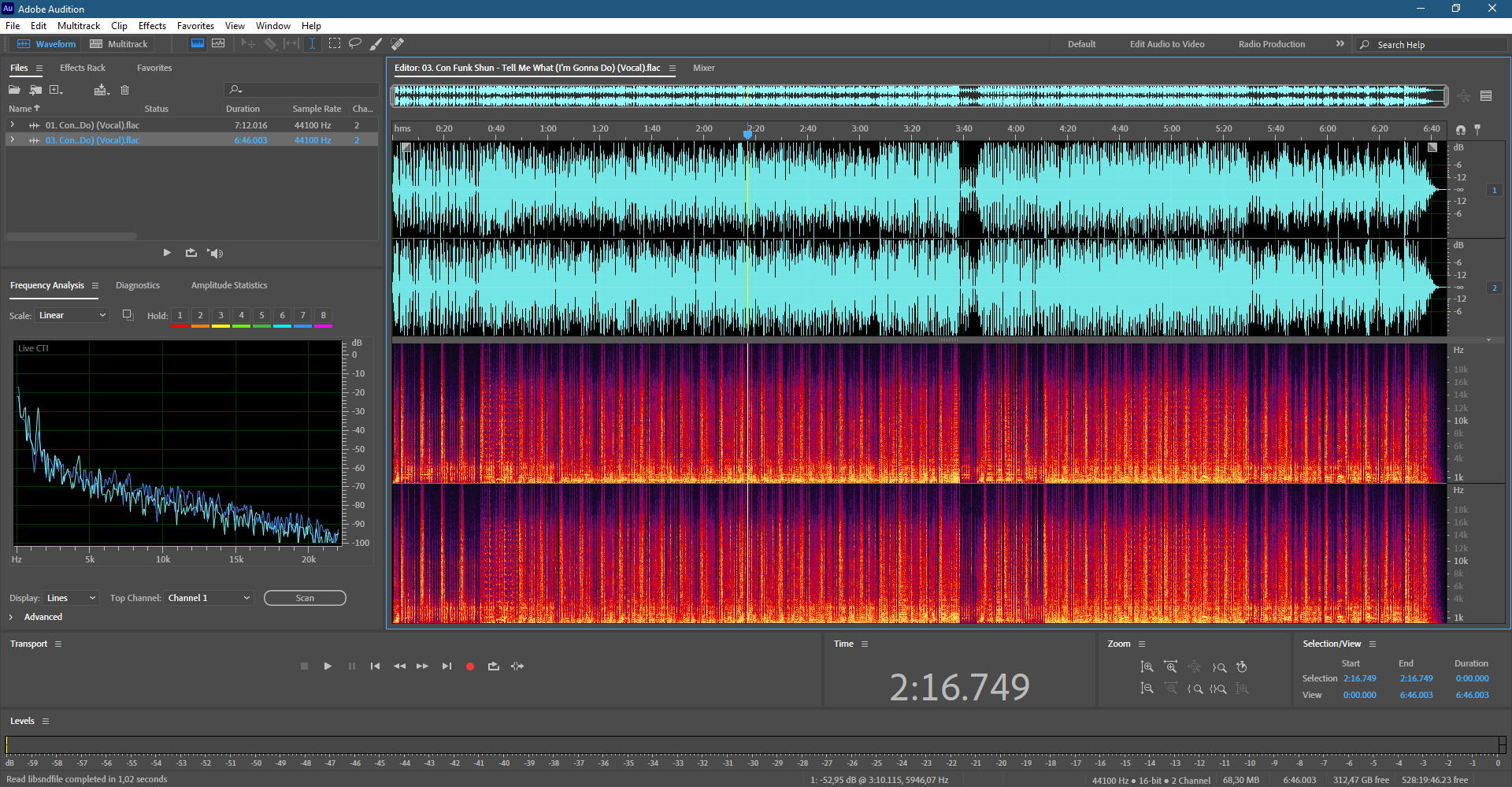1512x787 pixels.
Task: Open the Effects menu
Action: tap(152, 26)
